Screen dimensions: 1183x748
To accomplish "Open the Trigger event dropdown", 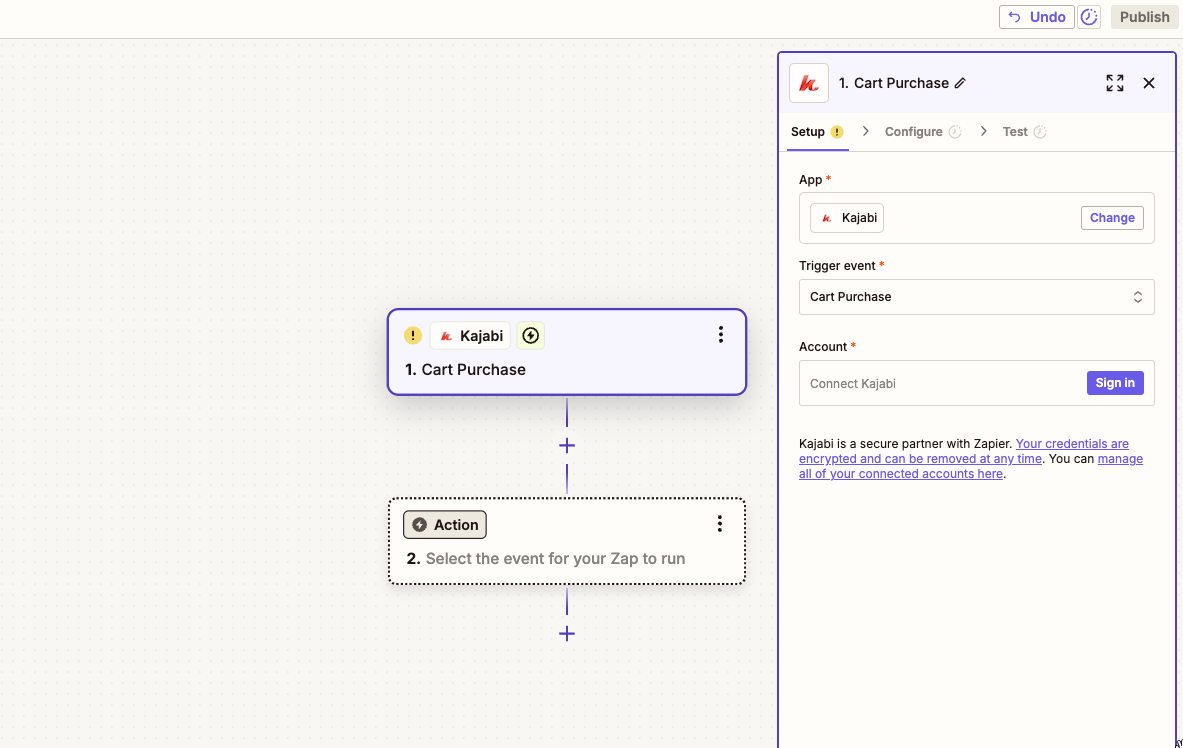I will tap(976, 296).
